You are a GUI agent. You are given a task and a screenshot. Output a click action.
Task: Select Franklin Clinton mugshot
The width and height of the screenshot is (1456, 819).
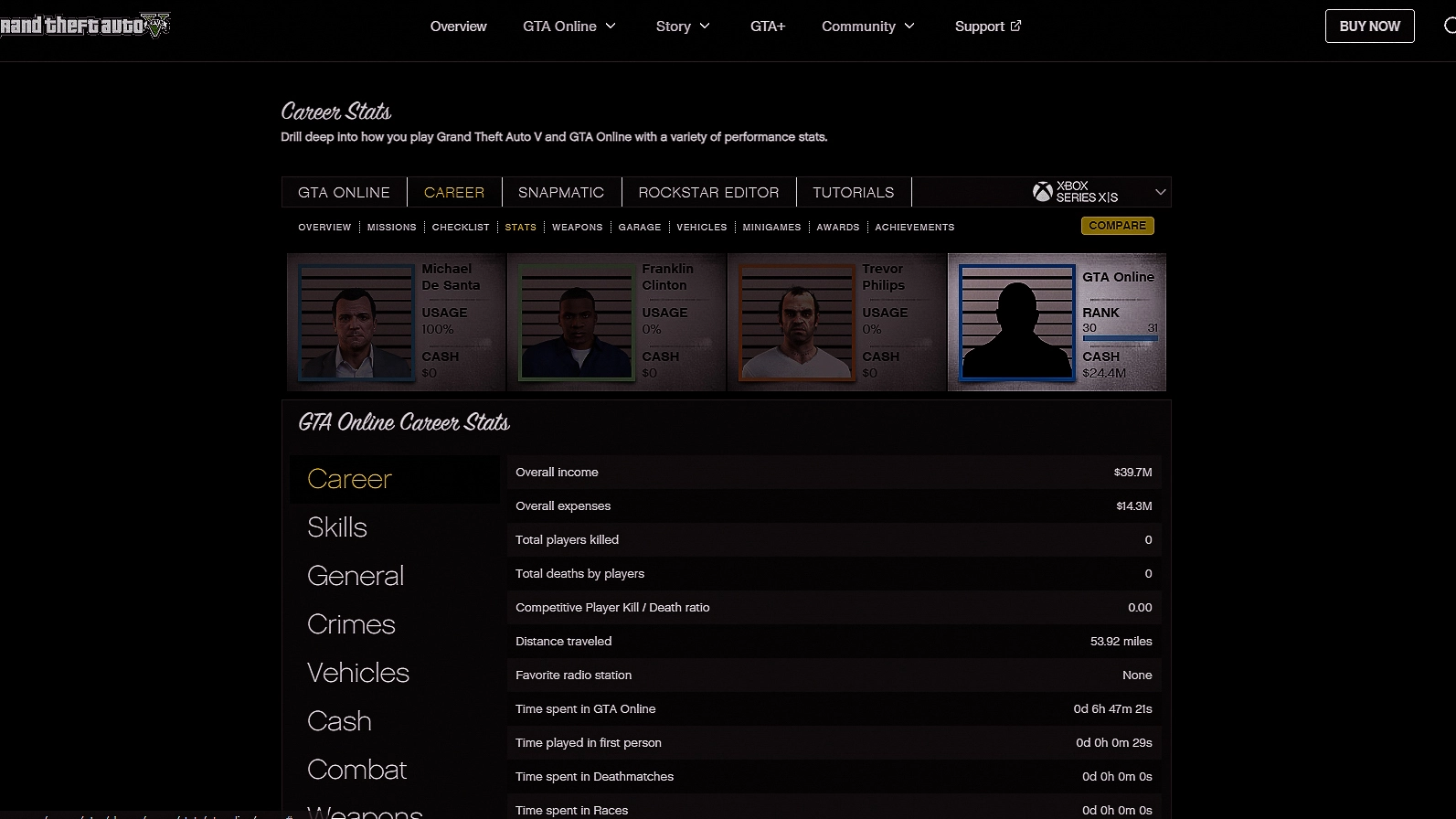click(x=576, y=323)
